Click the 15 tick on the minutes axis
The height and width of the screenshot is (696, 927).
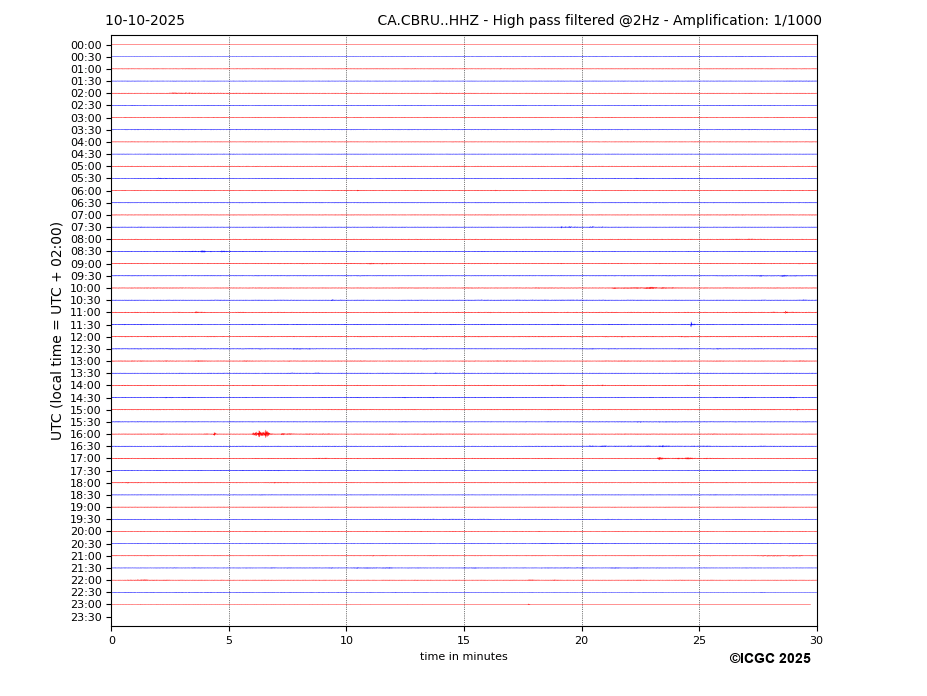point(464,640)
